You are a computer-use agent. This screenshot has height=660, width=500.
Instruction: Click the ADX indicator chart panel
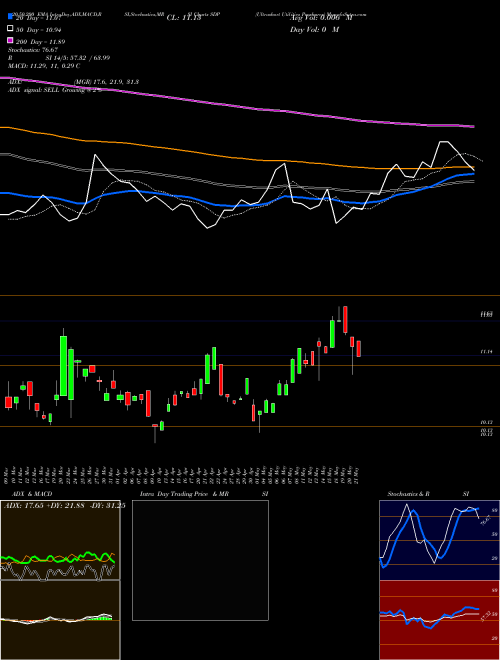pyautogui.click(x=60, y=540)
